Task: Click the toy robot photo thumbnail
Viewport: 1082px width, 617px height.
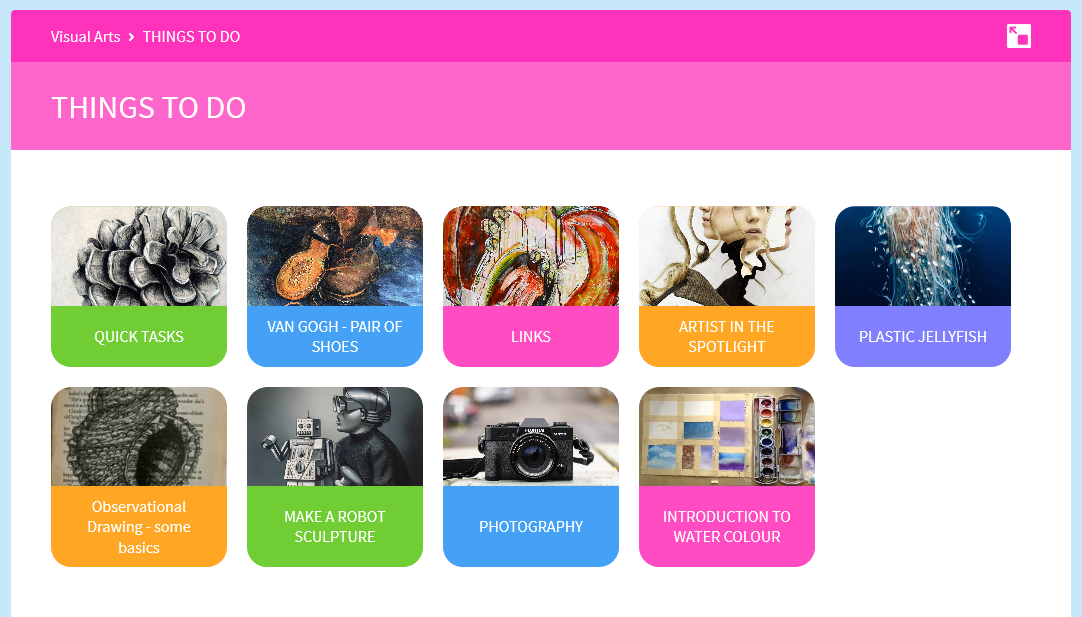Action: tap(335, 437)
